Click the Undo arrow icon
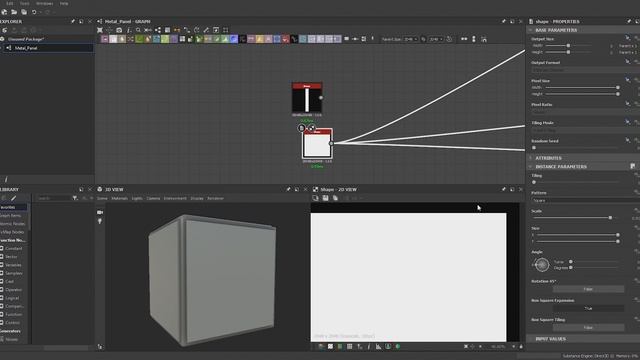640x360 pixels. point(34,12)
